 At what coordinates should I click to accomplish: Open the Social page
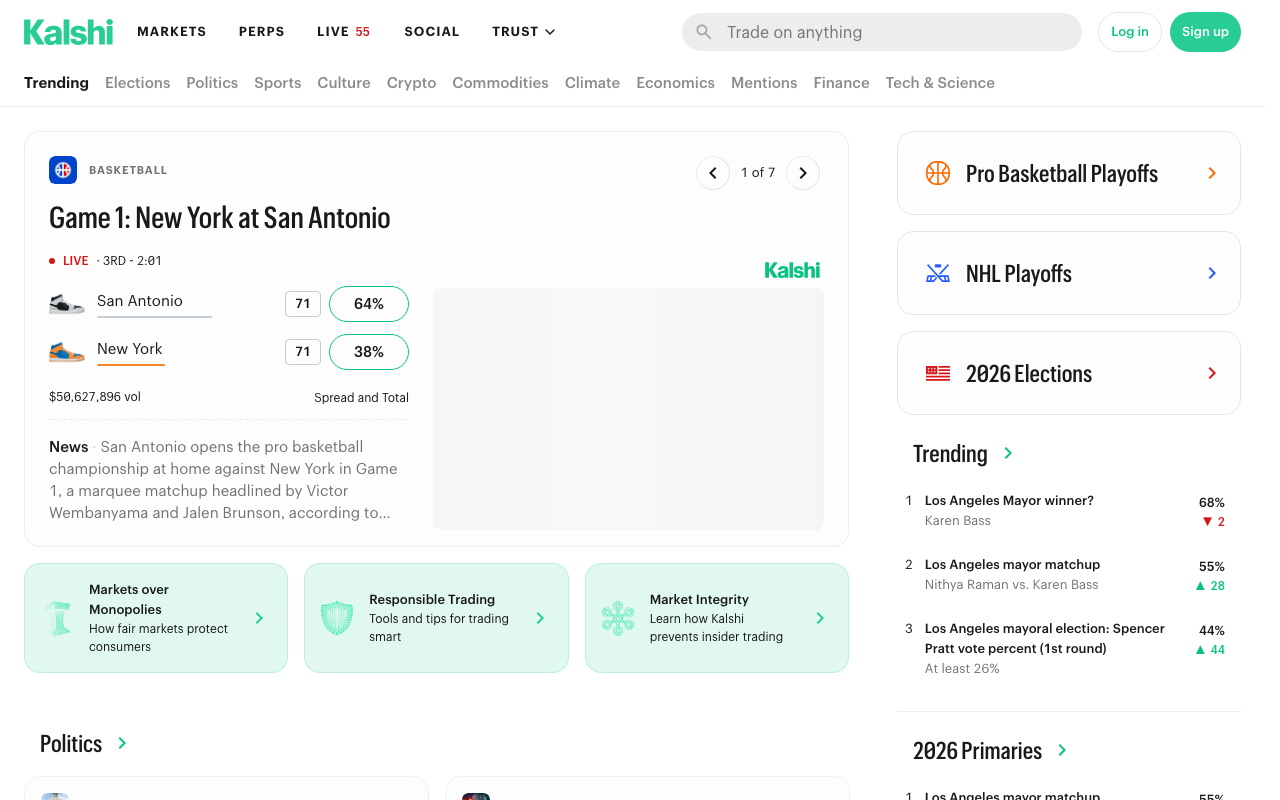point(432,32)
